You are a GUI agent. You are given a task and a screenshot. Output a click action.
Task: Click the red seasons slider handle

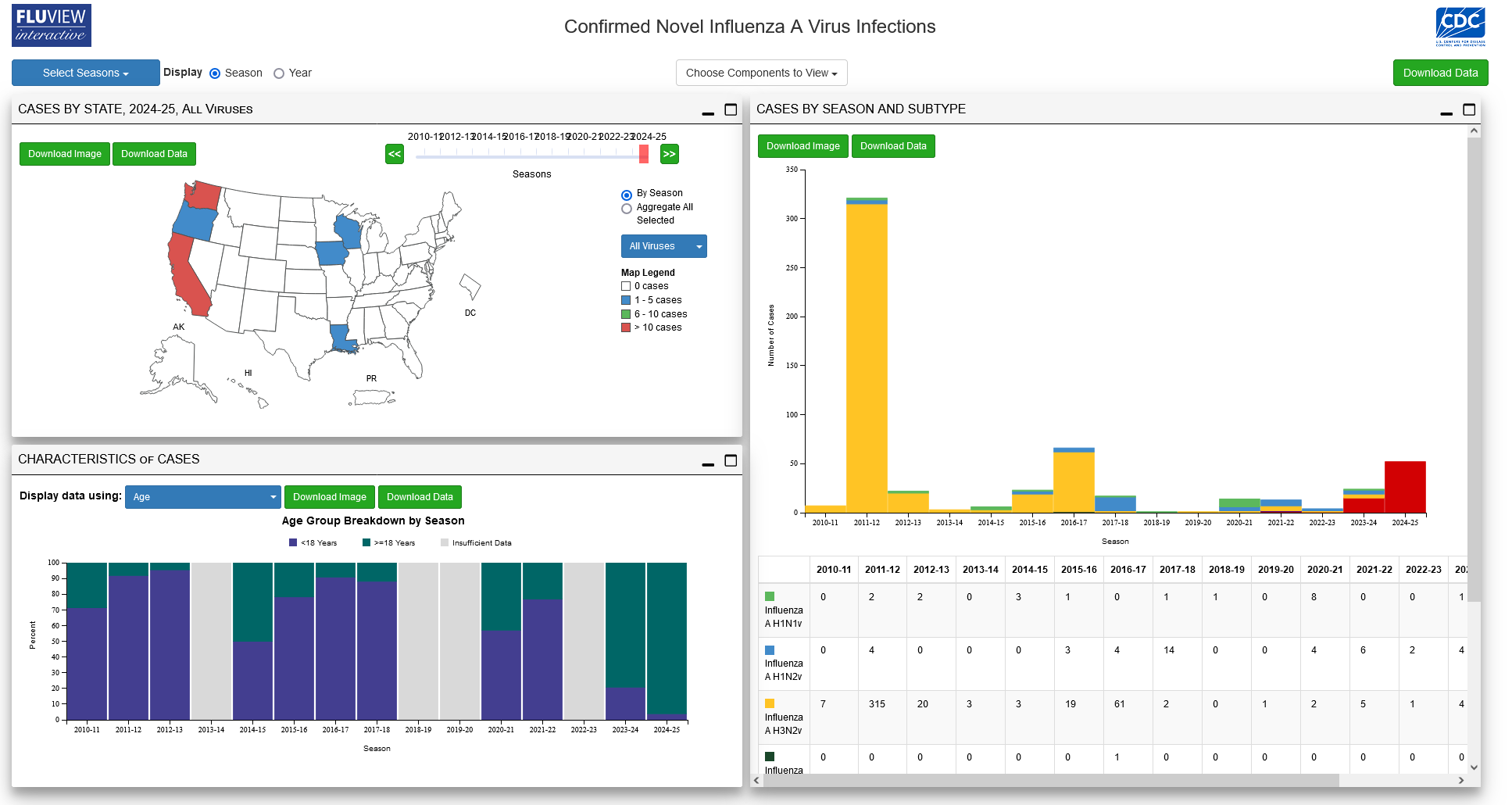(644, 154)
